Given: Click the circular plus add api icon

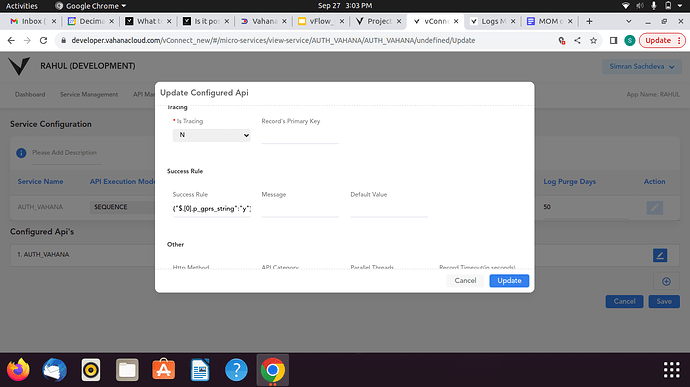Looking at the screenshot, I should click(666, 281).
